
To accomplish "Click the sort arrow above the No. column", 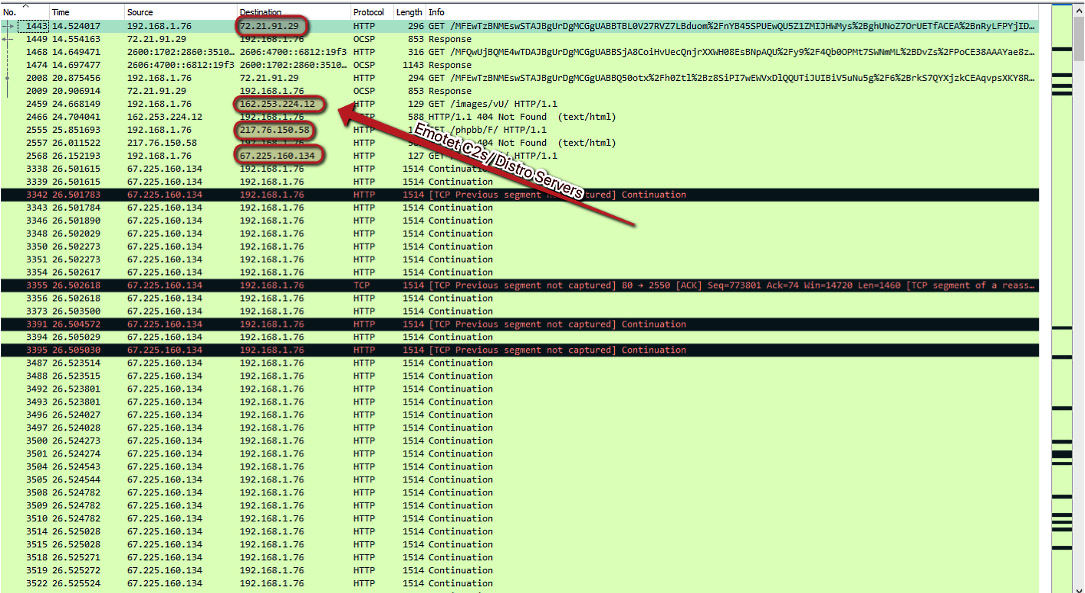I will [25, 6].
